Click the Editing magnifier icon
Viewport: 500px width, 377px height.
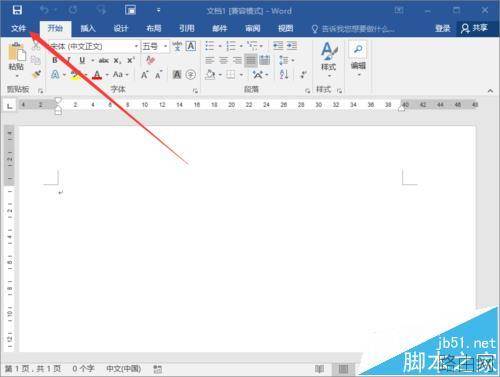point(358,49)
